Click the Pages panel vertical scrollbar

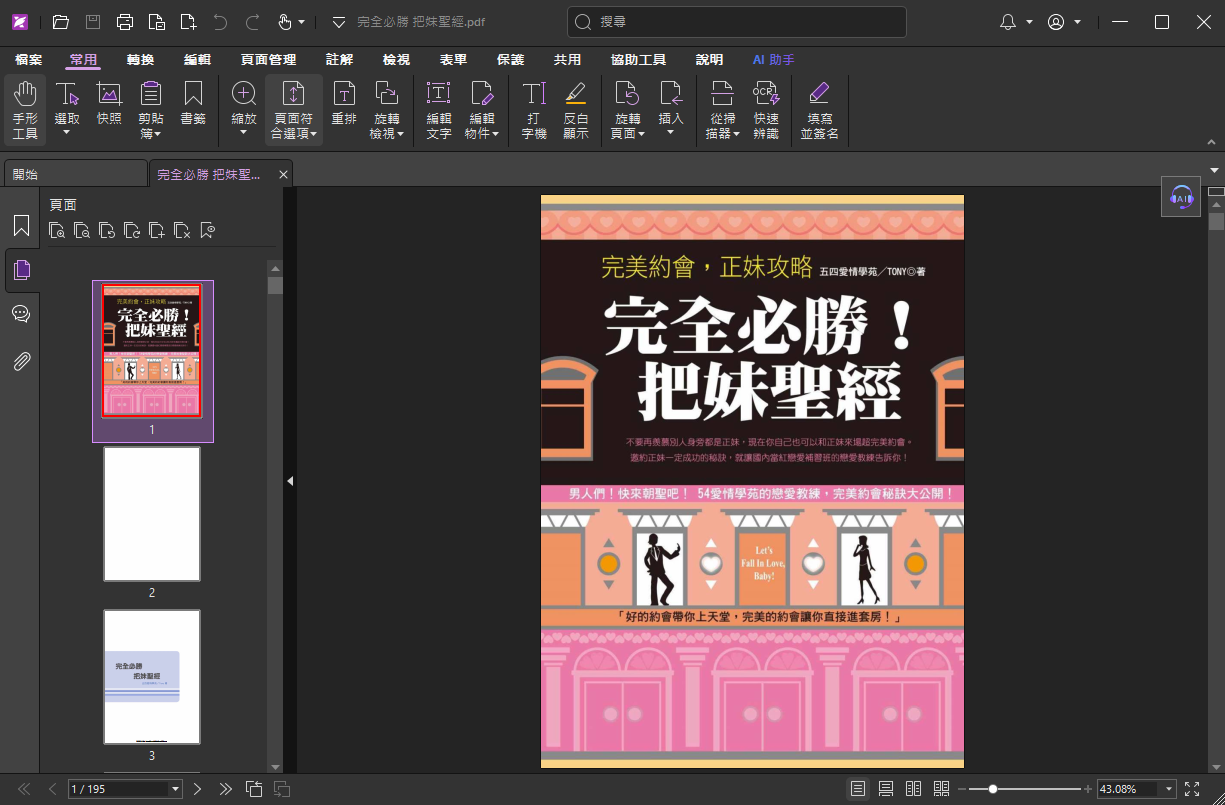(x=275, y=516)
